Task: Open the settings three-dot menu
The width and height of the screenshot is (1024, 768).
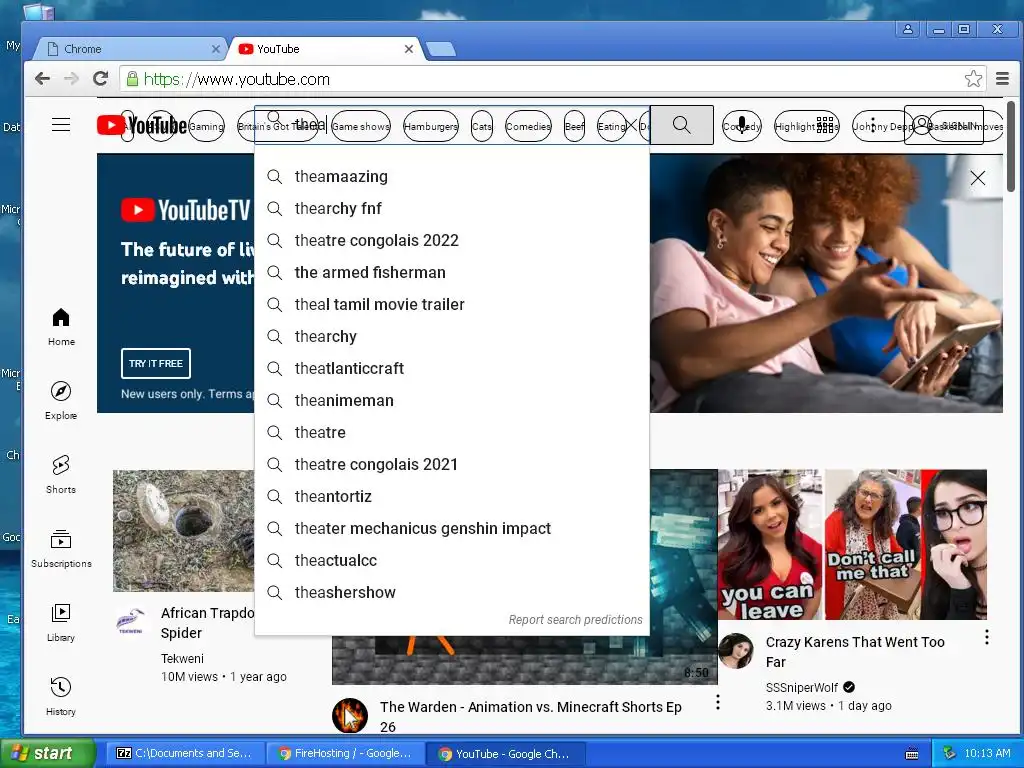Action: coord(872,125)
